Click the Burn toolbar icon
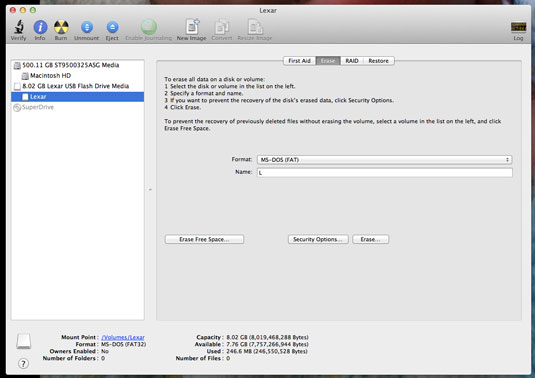This screenshot has height=378, width=535. [x=61, y=27]
